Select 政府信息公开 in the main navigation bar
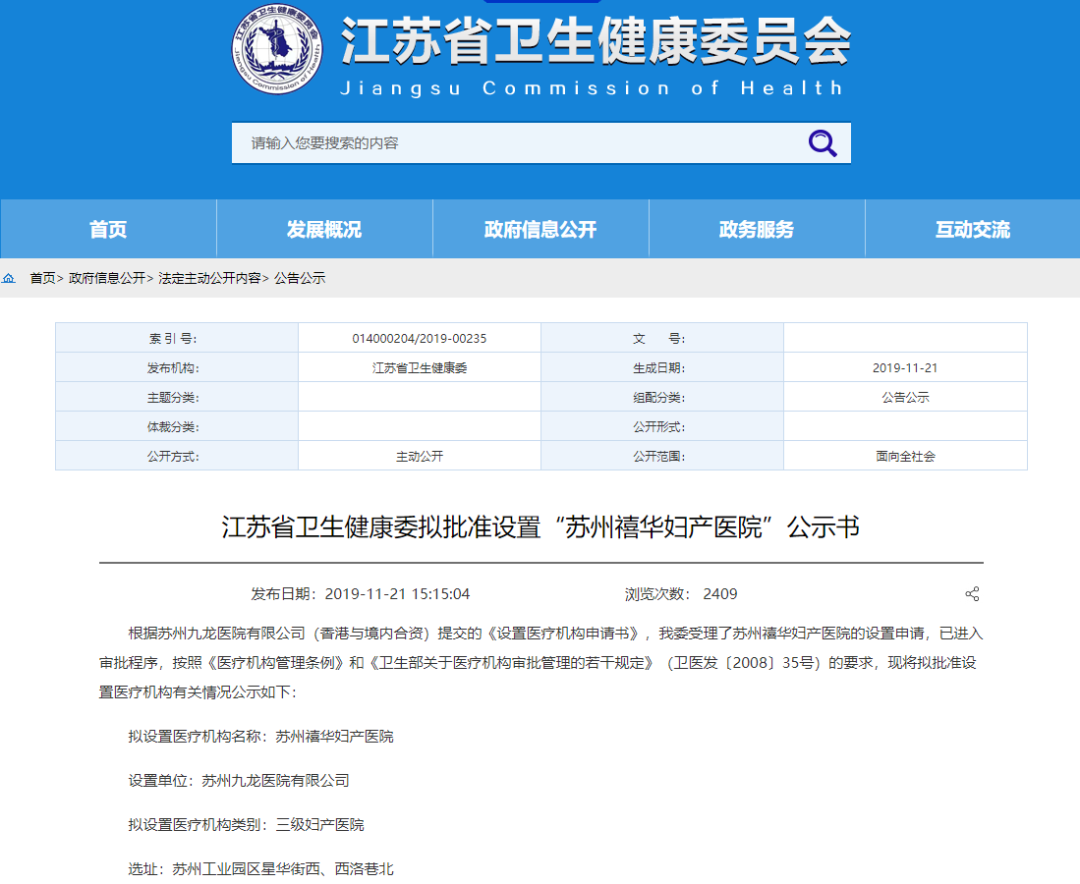Screen dimensions: 1080x884 point(540,229)
